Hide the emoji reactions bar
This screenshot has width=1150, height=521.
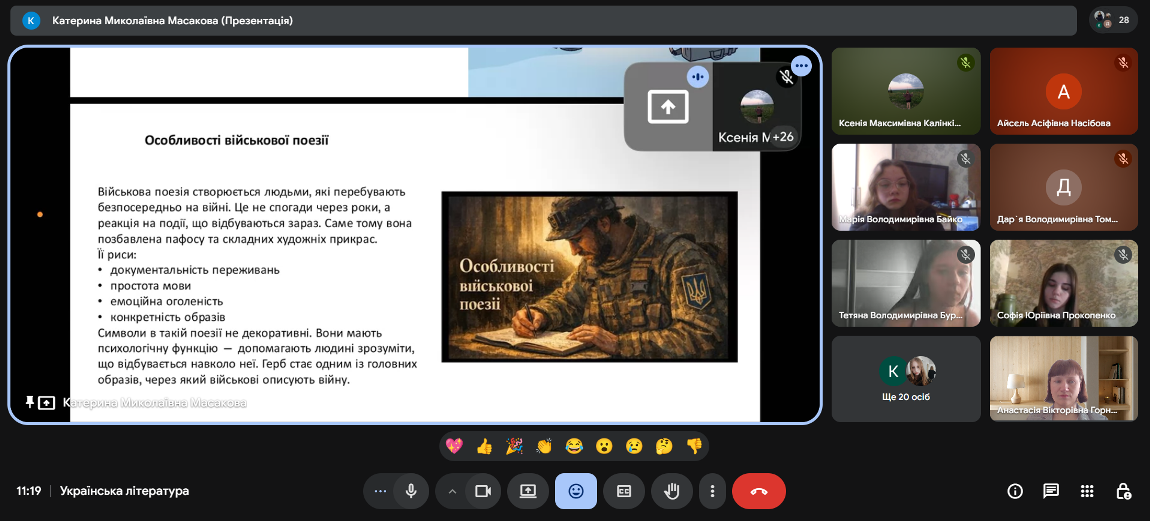(x=576, y=492)
